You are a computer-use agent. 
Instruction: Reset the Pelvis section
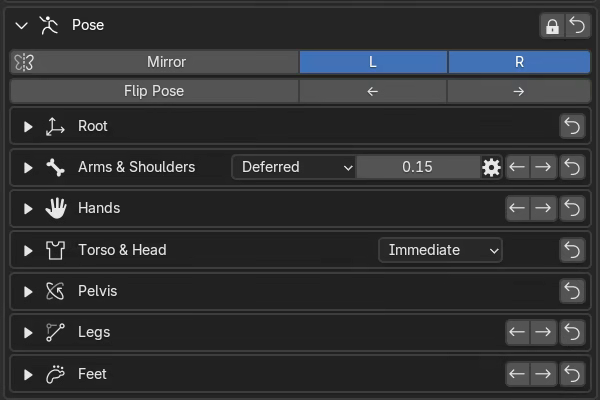coord(572,291)
